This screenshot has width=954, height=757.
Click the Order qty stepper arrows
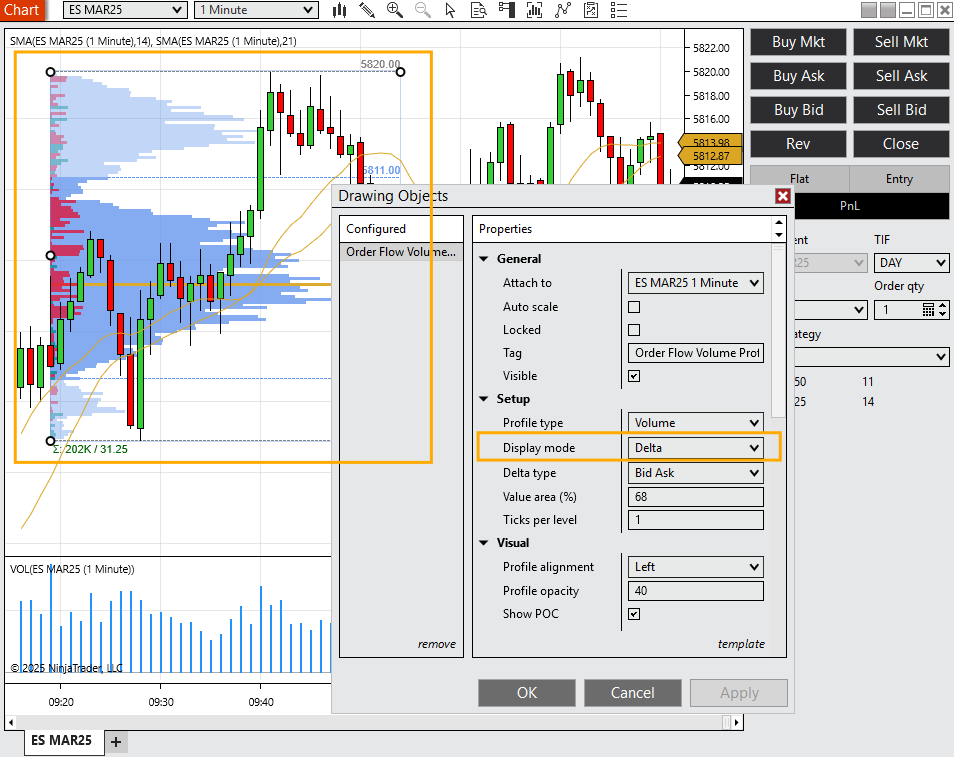click(x=942, y=310)
